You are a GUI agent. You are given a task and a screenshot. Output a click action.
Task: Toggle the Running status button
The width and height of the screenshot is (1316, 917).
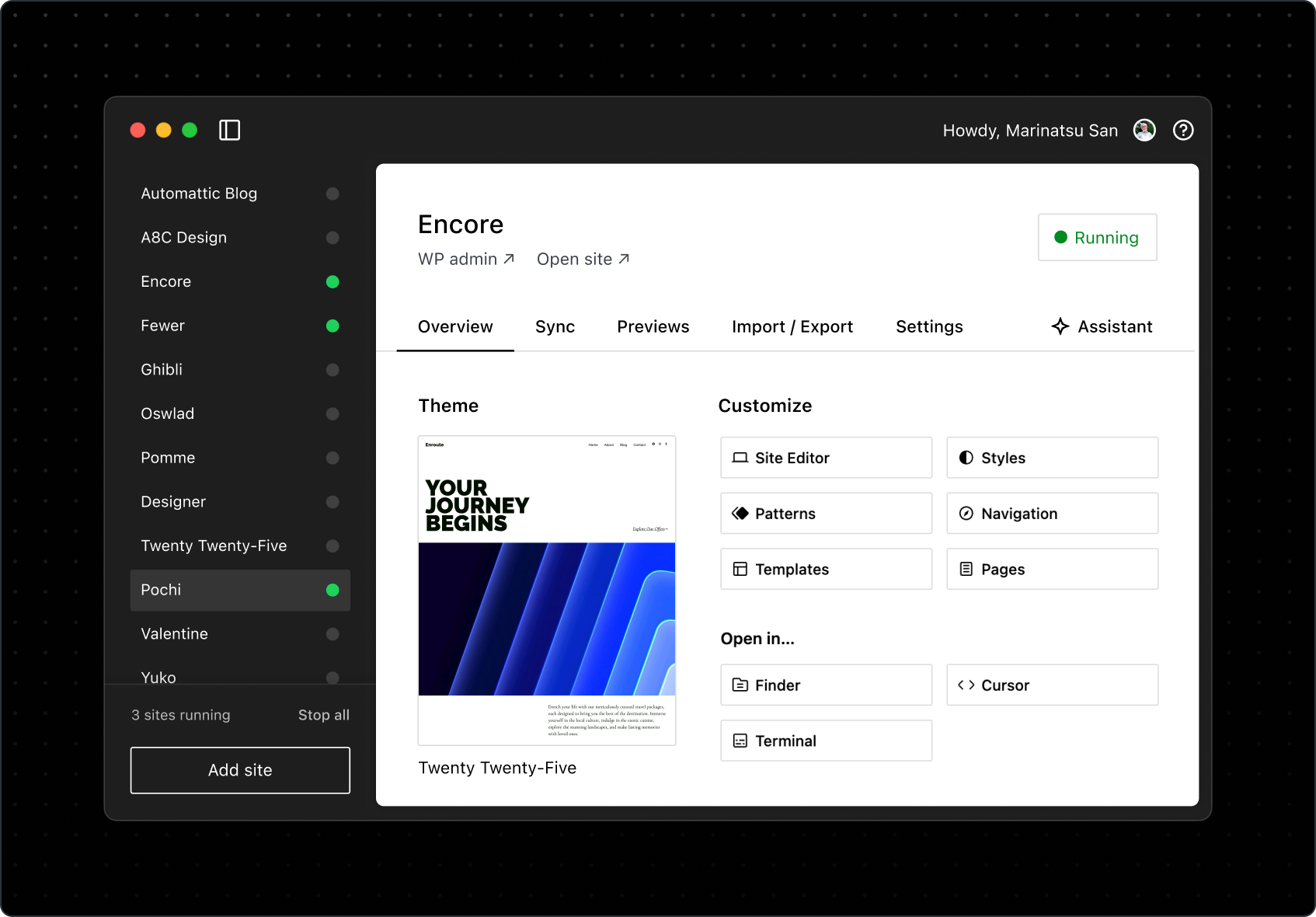1097,238
